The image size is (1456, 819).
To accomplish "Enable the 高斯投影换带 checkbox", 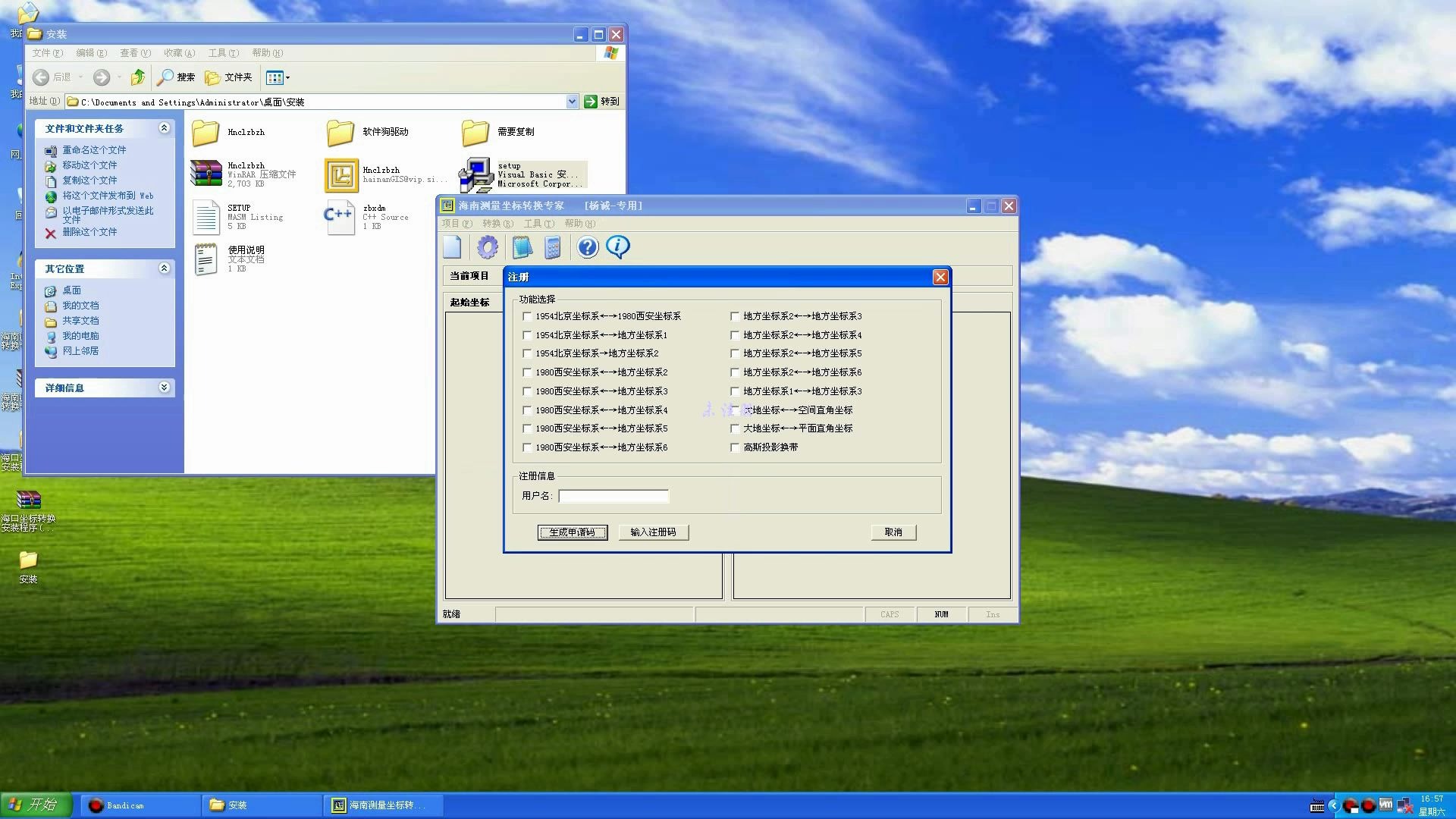I will click(735, 447).
